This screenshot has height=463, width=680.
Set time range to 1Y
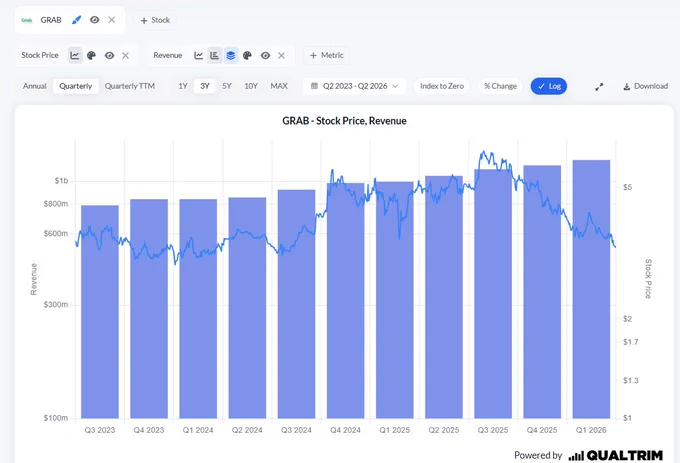(183, 86)
